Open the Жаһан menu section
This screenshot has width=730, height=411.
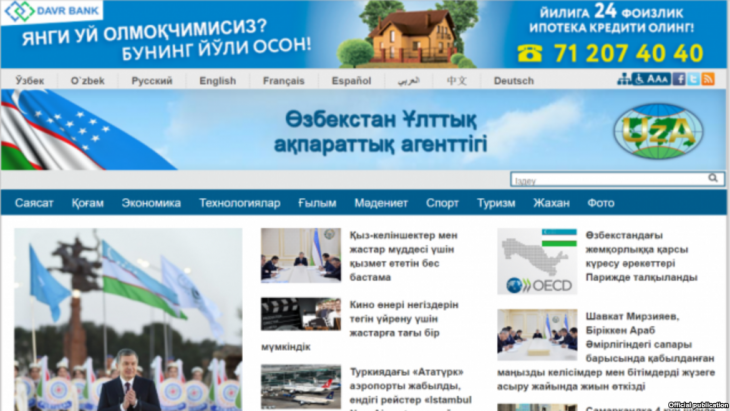551,203
